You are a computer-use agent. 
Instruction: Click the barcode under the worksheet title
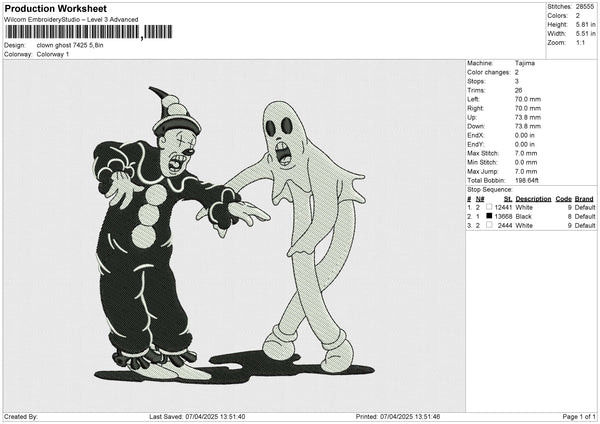(88, 32)
